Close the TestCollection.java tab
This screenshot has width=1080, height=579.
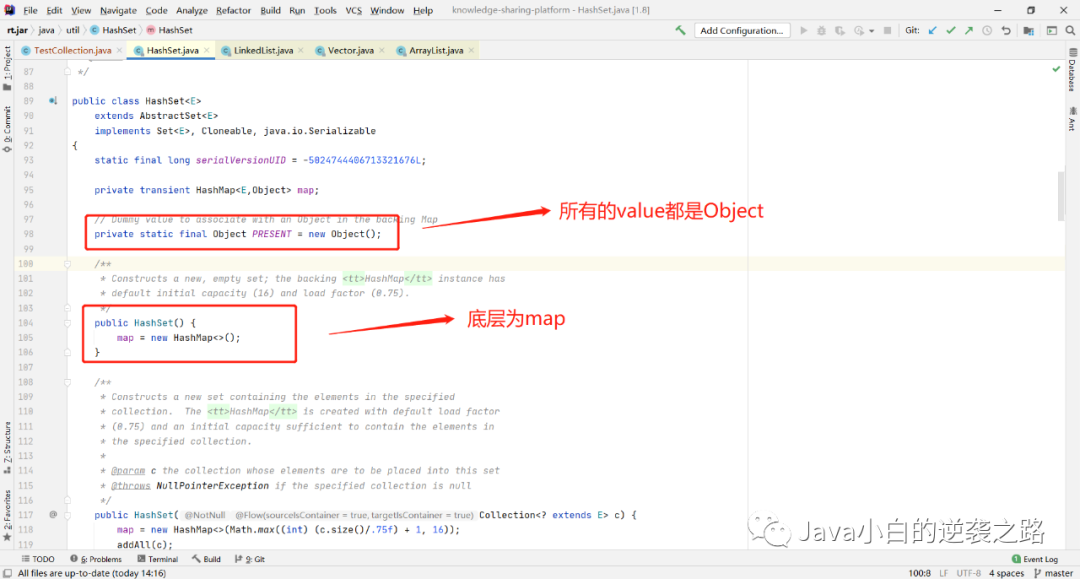tap(119, 50)
